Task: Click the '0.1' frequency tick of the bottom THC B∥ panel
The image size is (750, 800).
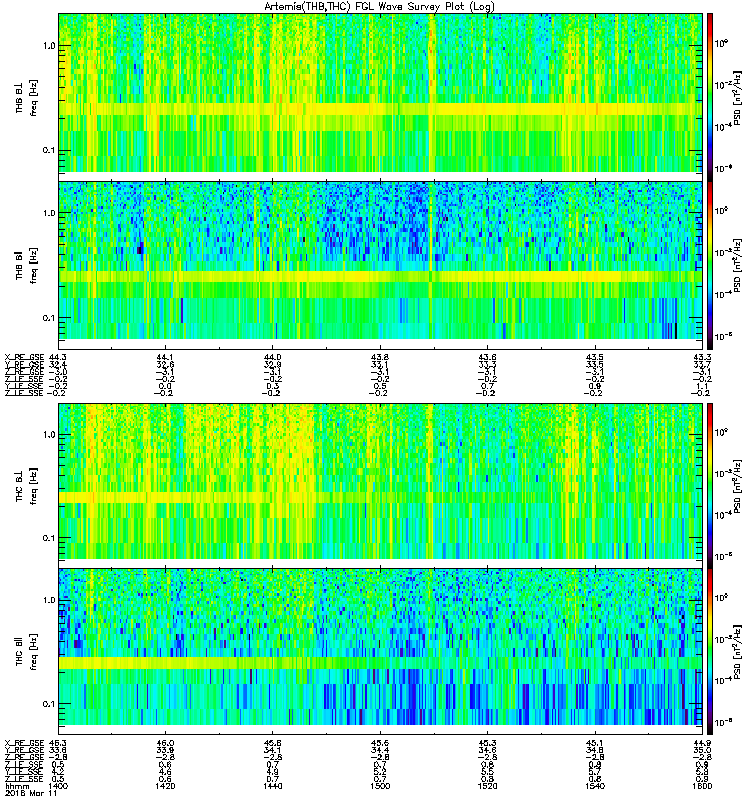Action: click(49, 705)
